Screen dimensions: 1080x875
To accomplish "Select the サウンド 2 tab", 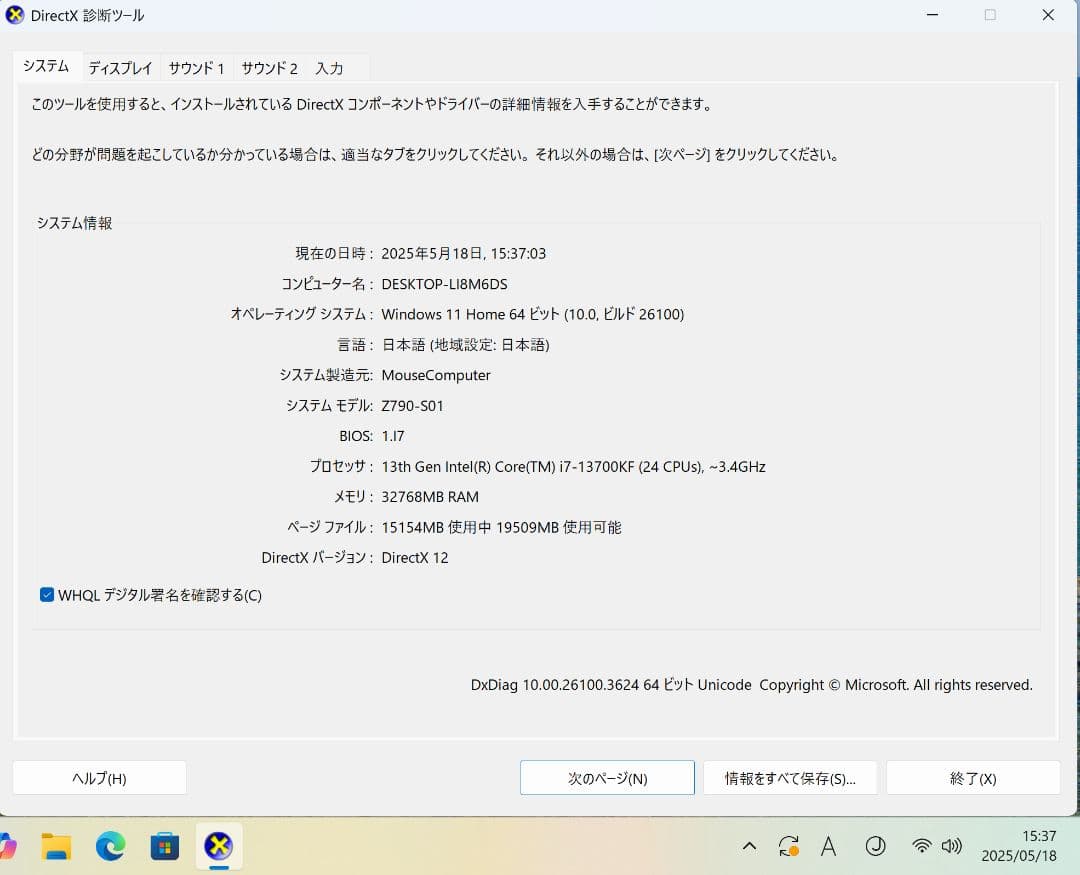I will [x=269, y=67].
